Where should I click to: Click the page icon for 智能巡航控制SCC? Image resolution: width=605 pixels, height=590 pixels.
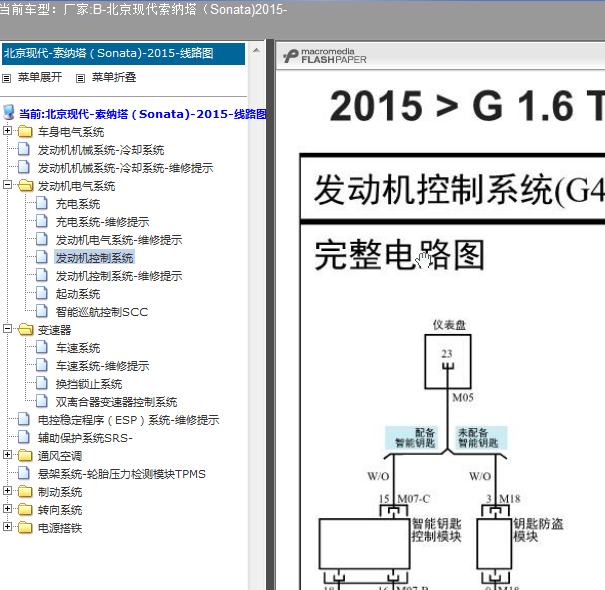42,311
